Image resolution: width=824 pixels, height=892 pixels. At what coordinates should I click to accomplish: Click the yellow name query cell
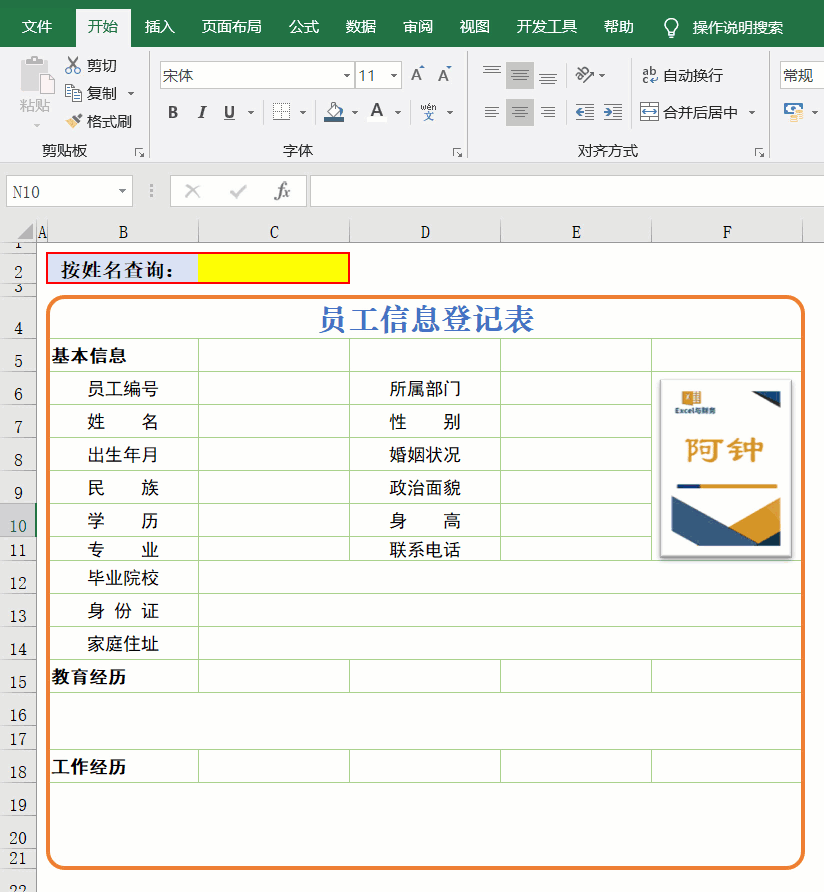273,269
